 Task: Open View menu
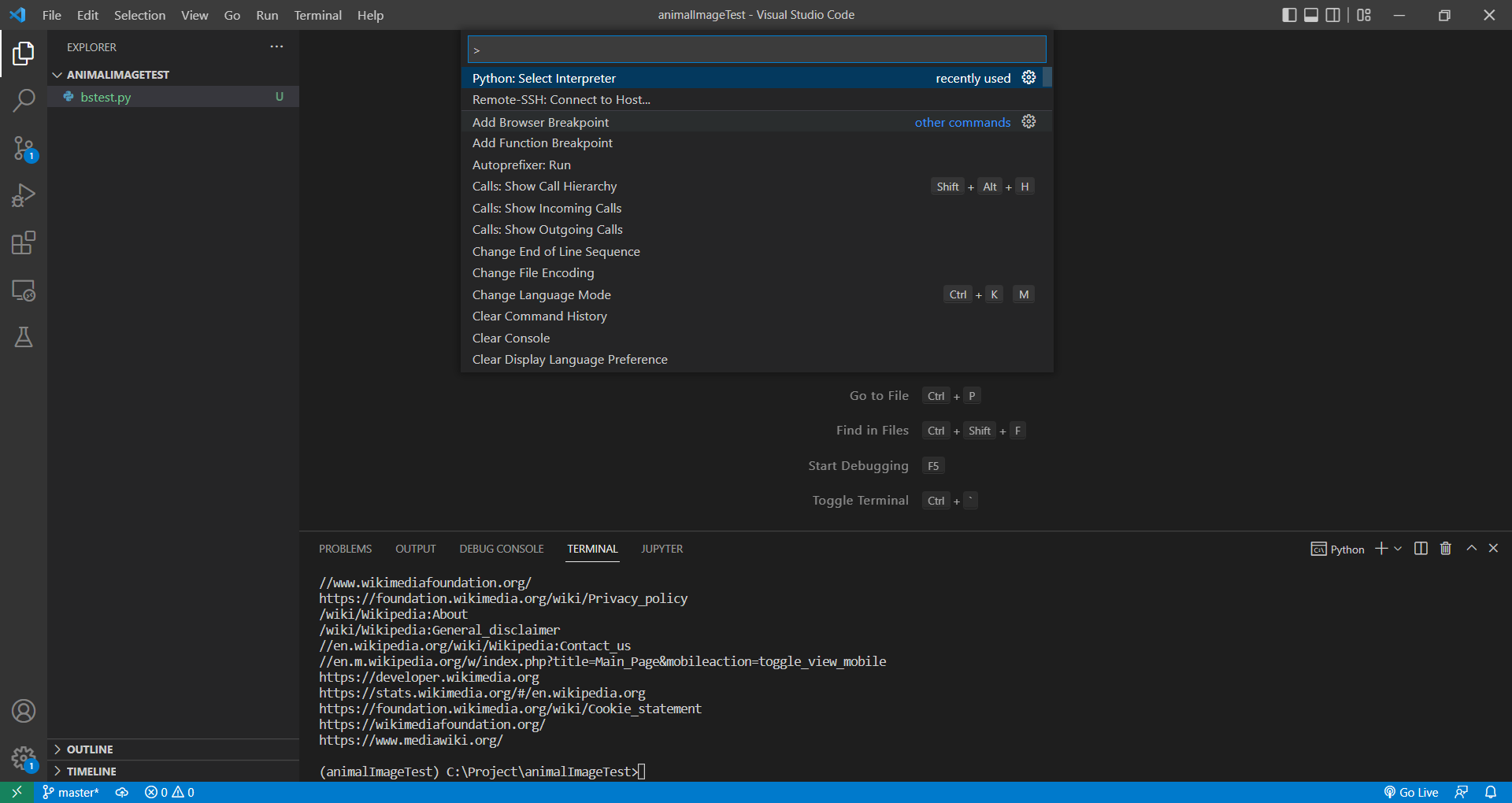click(195, 15)
